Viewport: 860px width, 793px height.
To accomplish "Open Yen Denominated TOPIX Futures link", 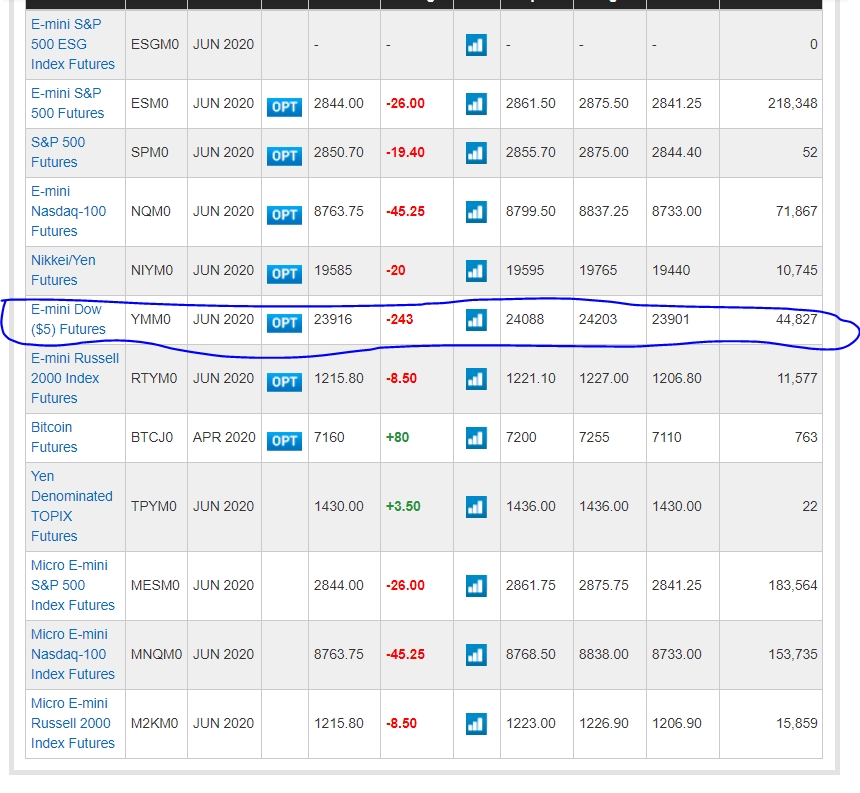I will (x=71, y=506).
